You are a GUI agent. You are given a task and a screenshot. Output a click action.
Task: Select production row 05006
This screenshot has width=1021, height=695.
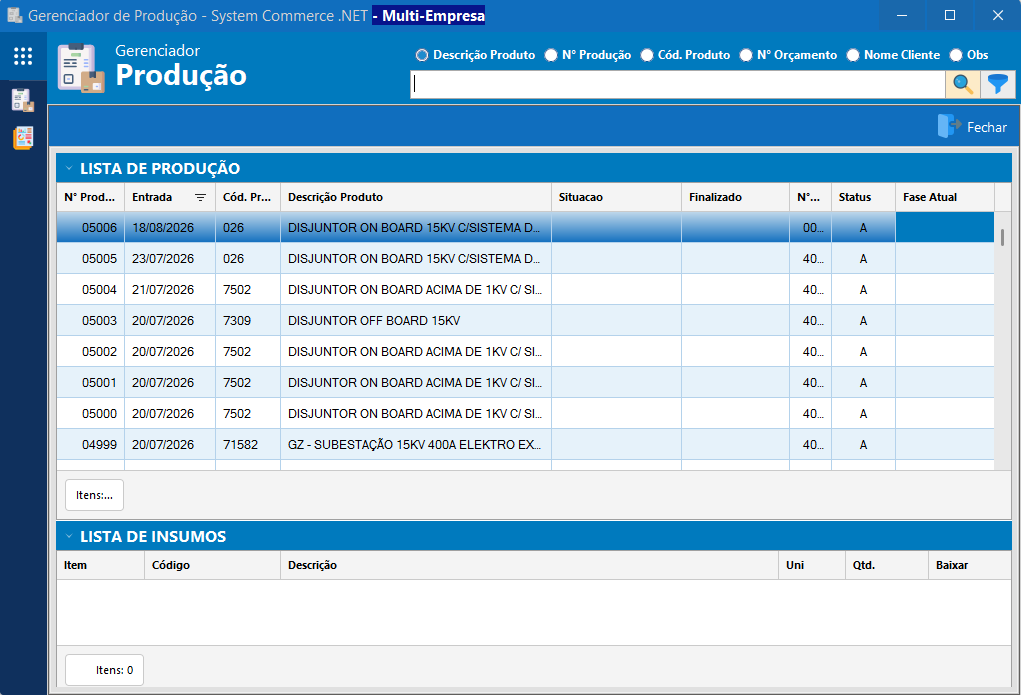point(525,227)
